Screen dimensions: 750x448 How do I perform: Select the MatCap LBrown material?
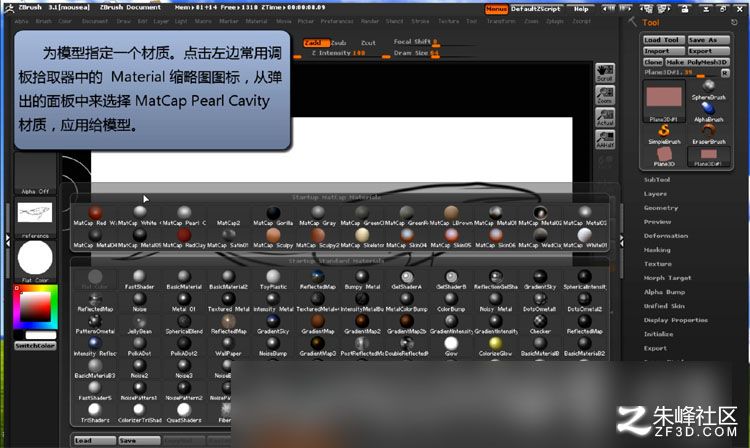tap(451, 213)
